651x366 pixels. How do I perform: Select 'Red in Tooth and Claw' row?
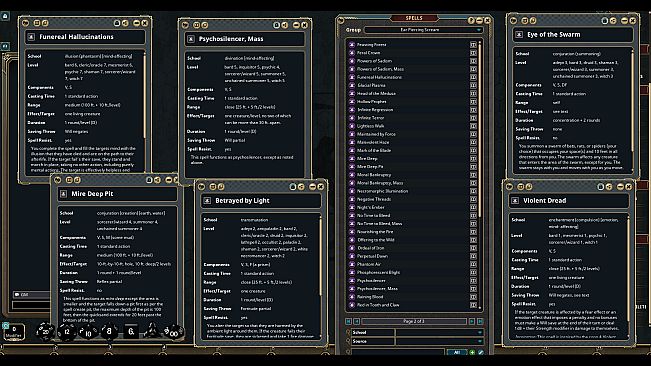(x=412, y=305)
